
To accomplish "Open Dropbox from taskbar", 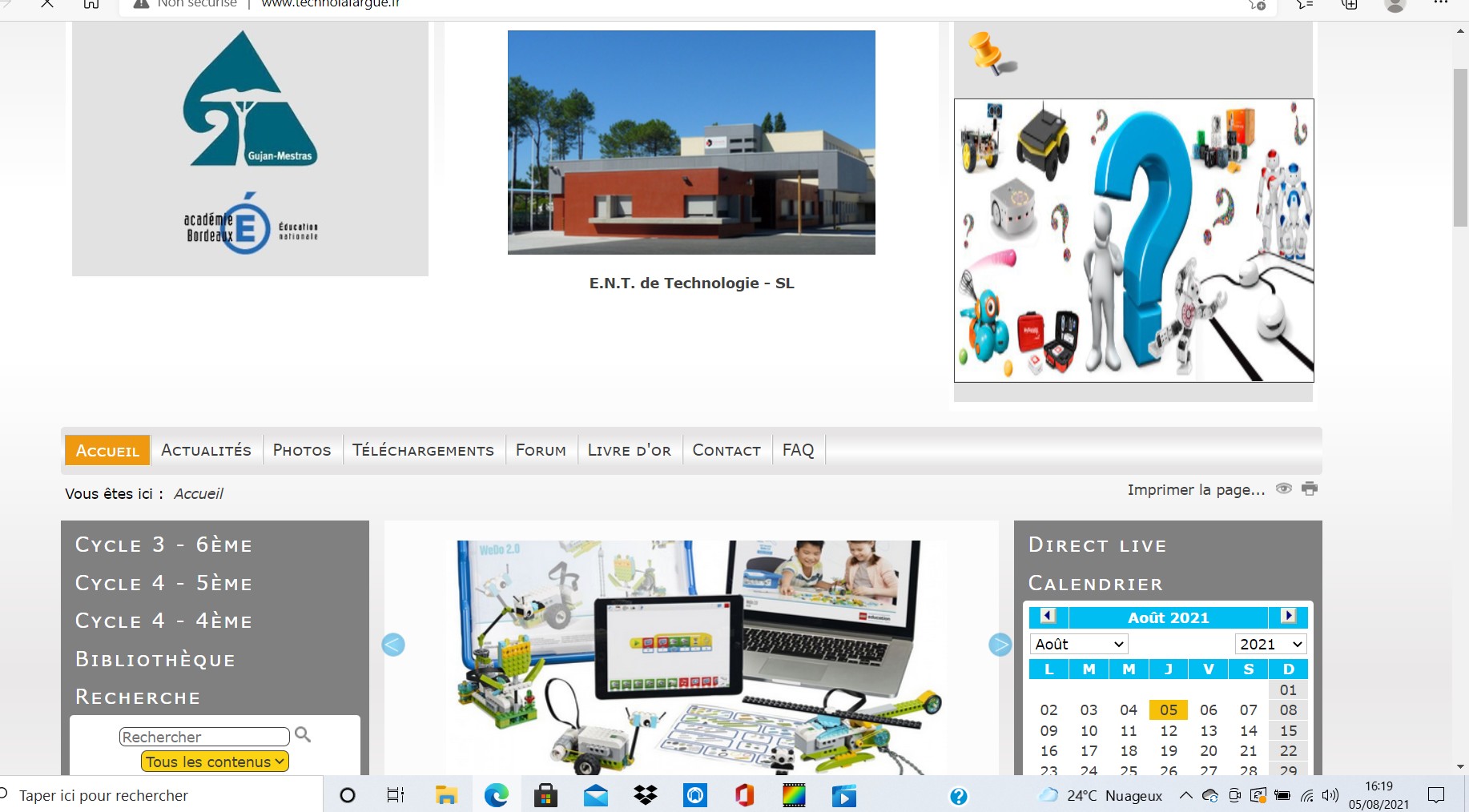I will coord(645,795).
